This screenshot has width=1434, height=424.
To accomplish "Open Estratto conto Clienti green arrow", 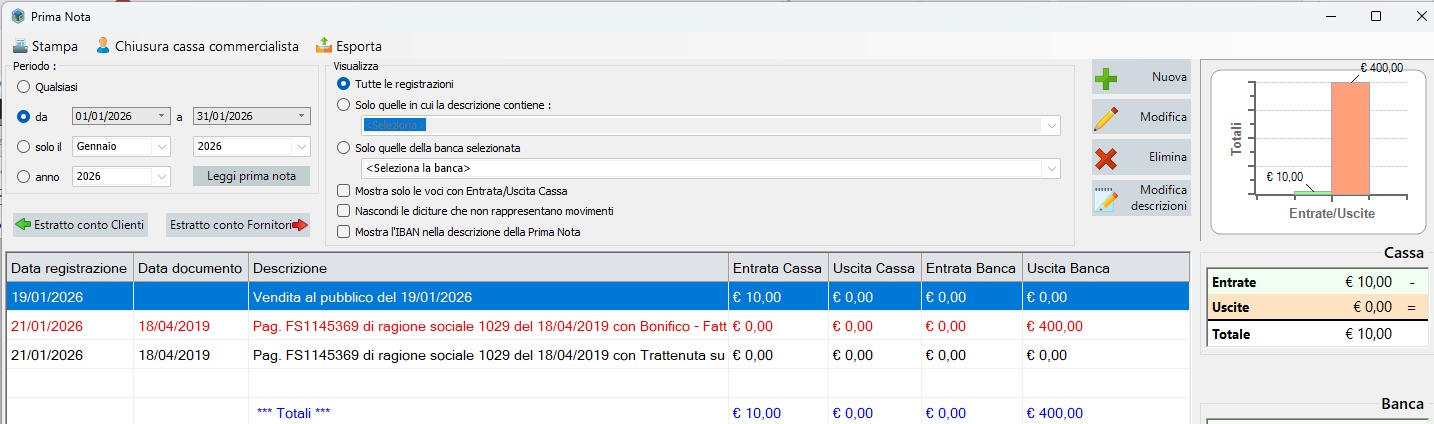I will pos(24,225).
